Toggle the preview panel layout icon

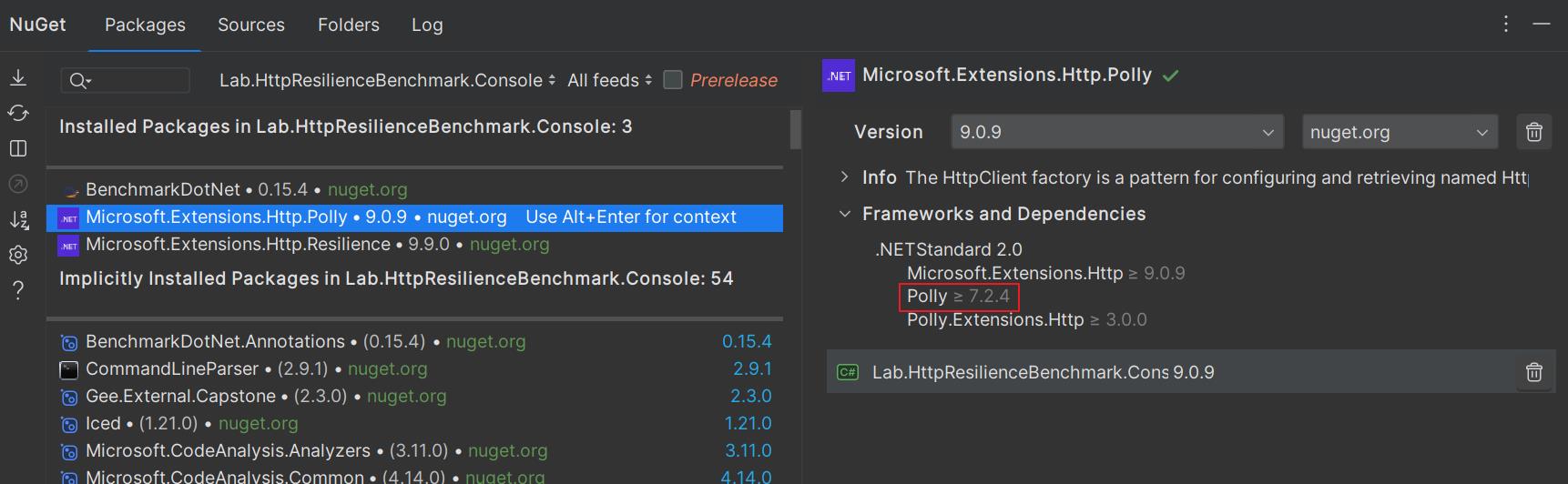point(18,148)
